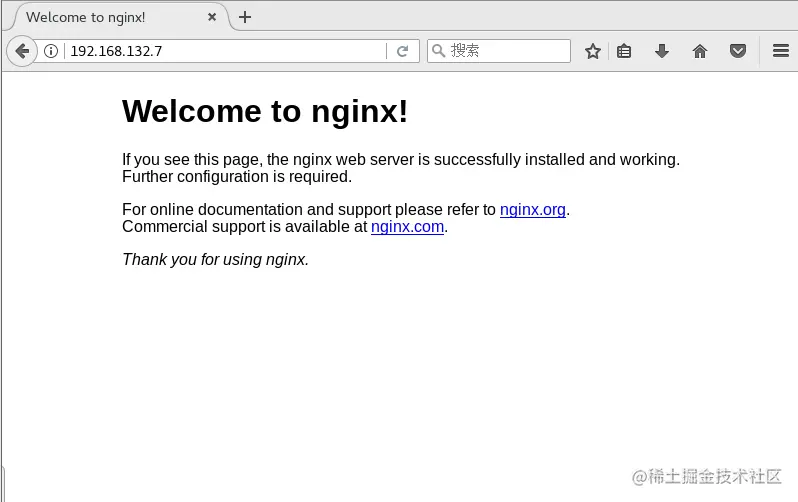Click 'If you see this page' sentence
The height and width of the screenshot is (502, 798).
(401, 159)
